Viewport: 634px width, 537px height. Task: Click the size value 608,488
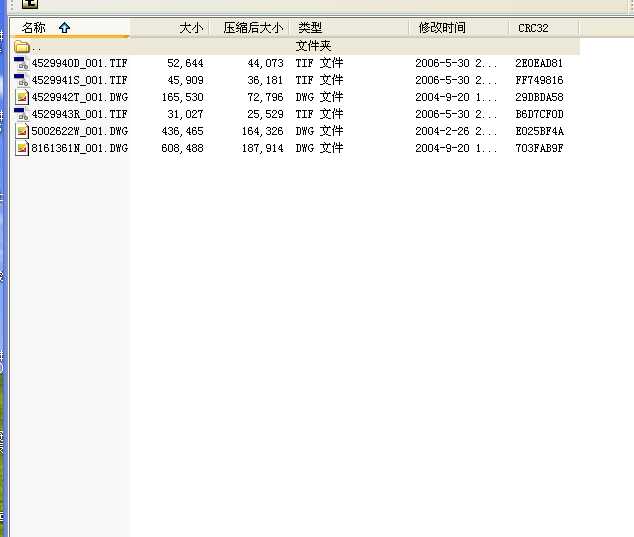(x=182, y=148)
